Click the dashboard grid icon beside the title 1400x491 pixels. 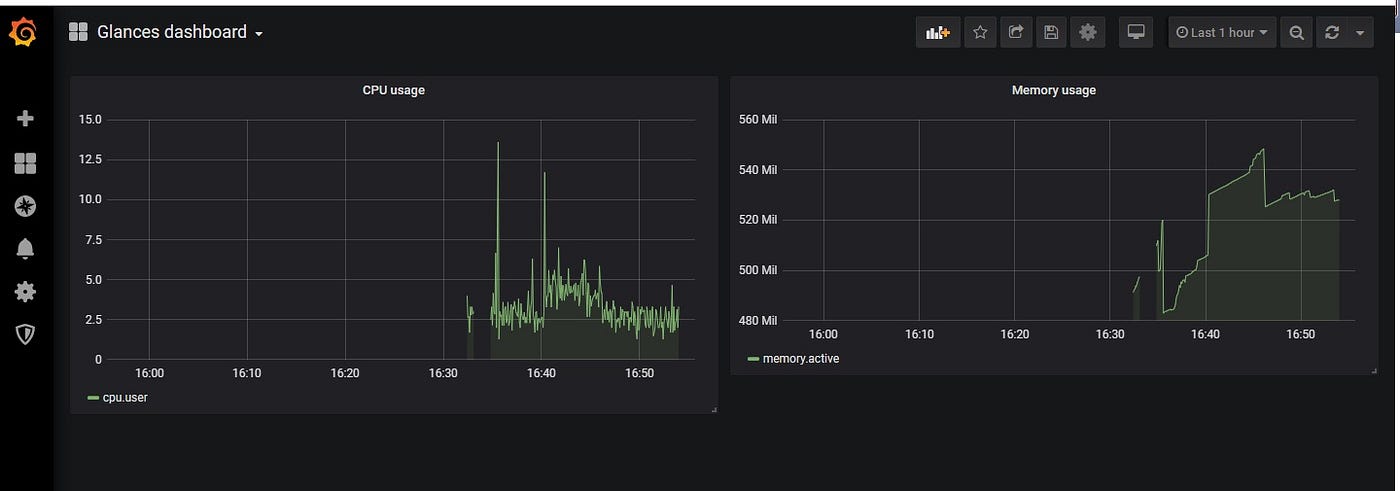pyautogui.click(x=78, y=32)
